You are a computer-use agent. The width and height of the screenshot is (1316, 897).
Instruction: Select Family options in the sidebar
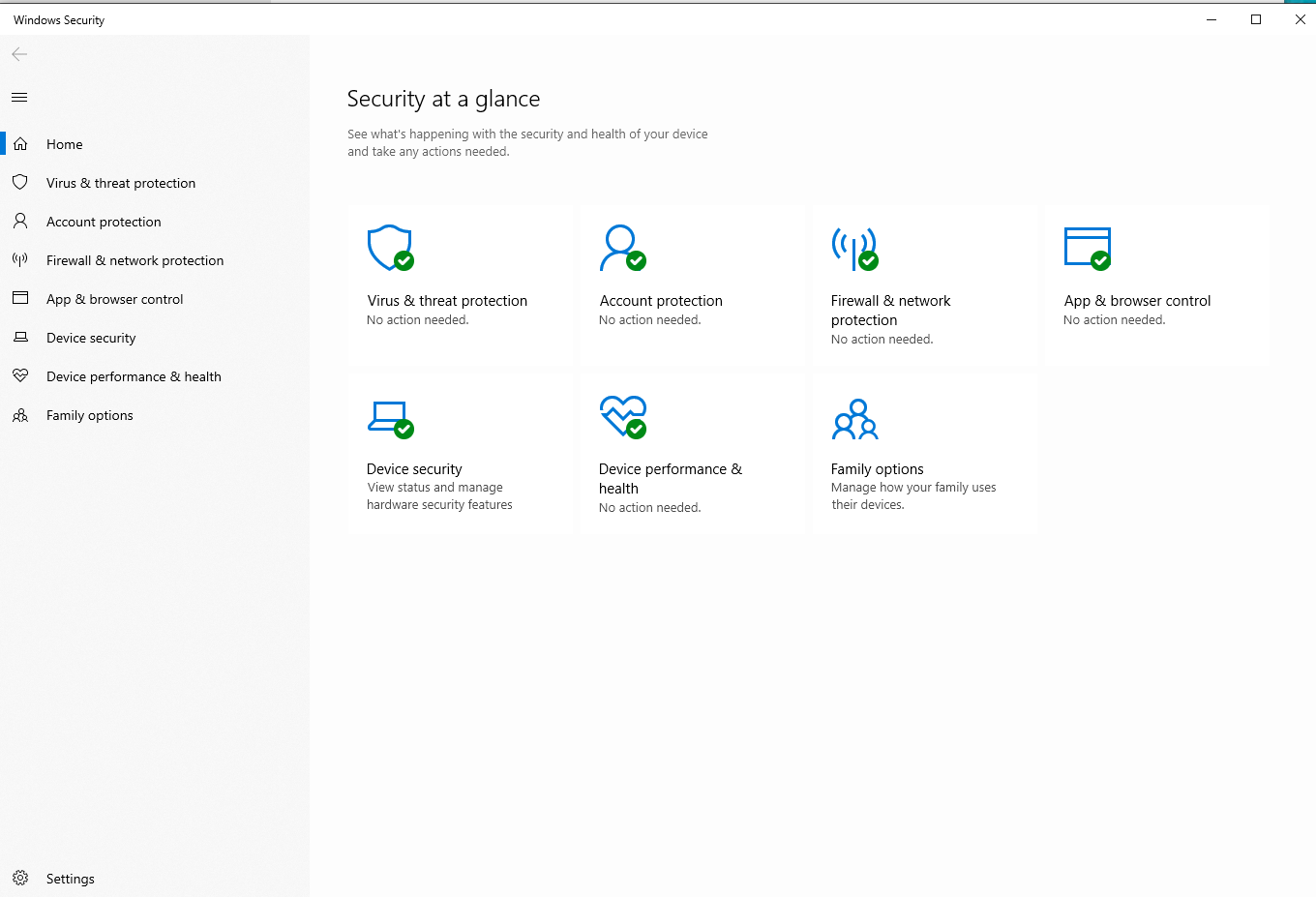(90, 415)
